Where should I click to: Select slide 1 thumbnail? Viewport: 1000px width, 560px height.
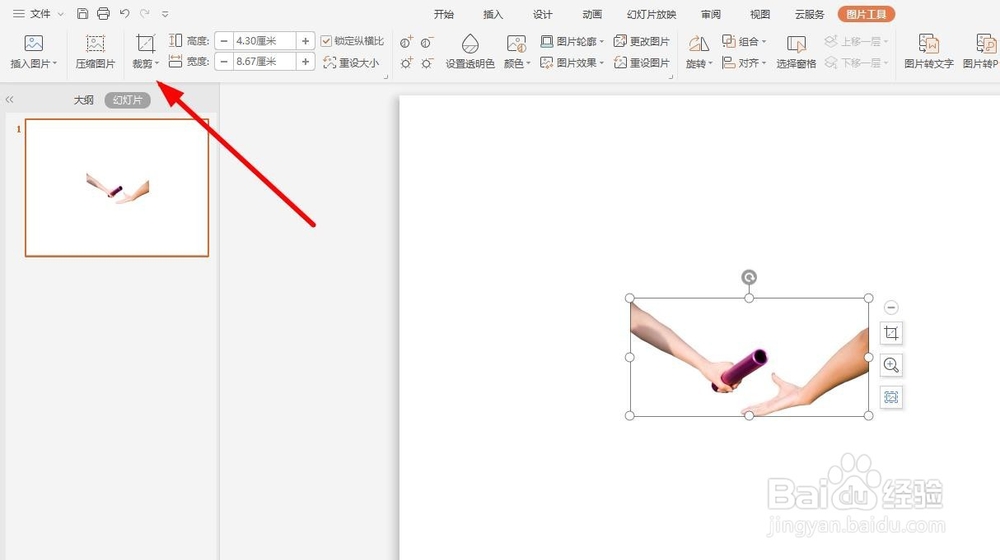click(117, 188)
